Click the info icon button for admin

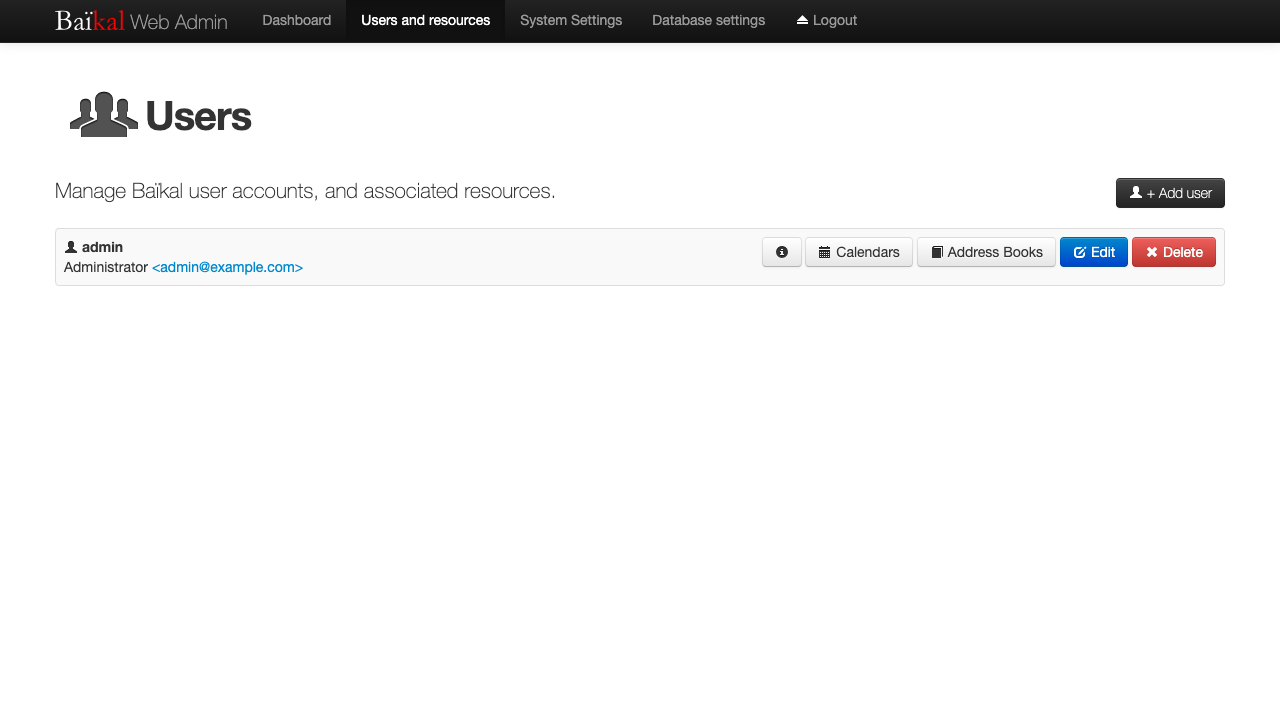[x=782, y=252]
